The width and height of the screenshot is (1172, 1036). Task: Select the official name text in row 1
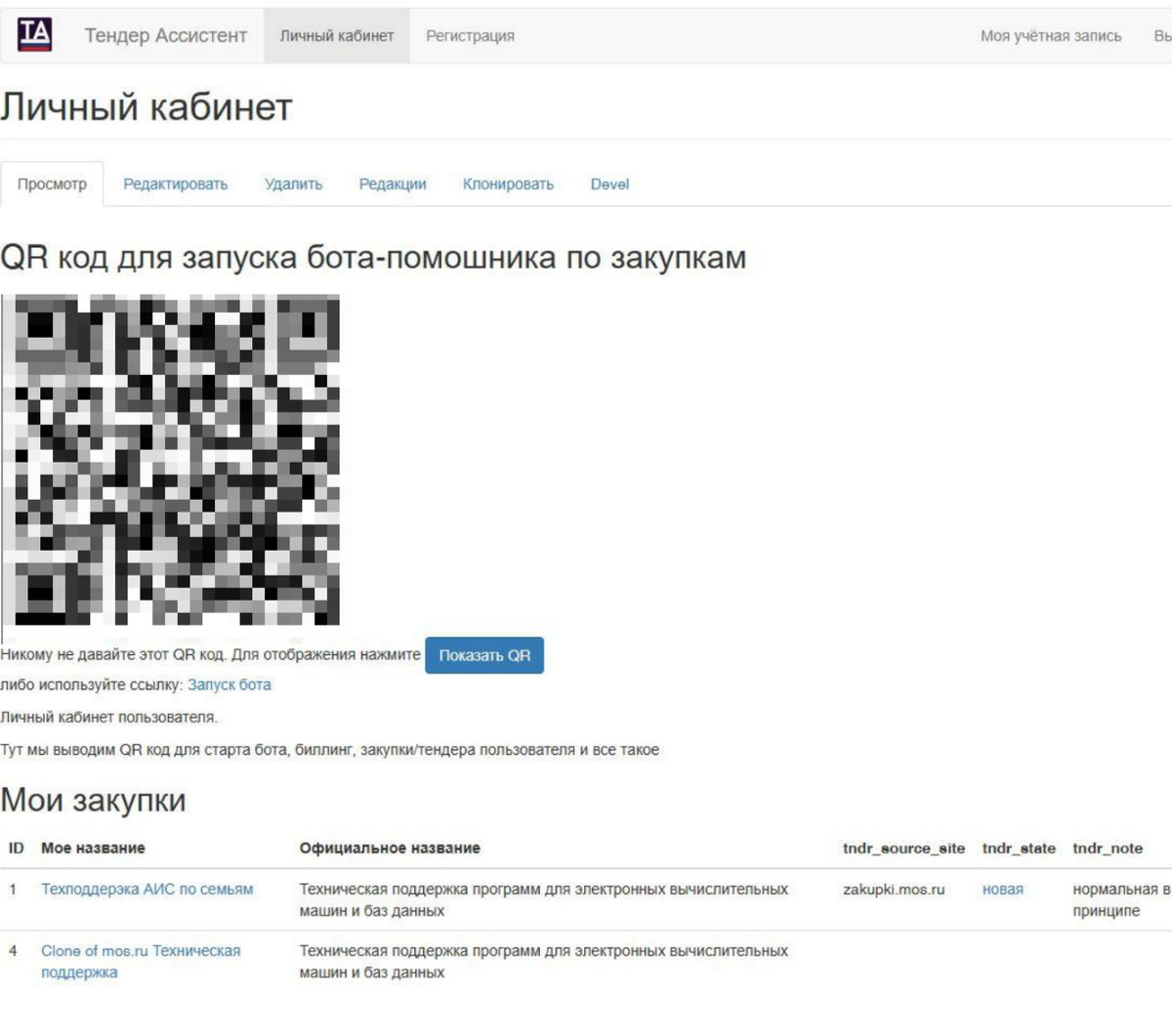(544, 900)
